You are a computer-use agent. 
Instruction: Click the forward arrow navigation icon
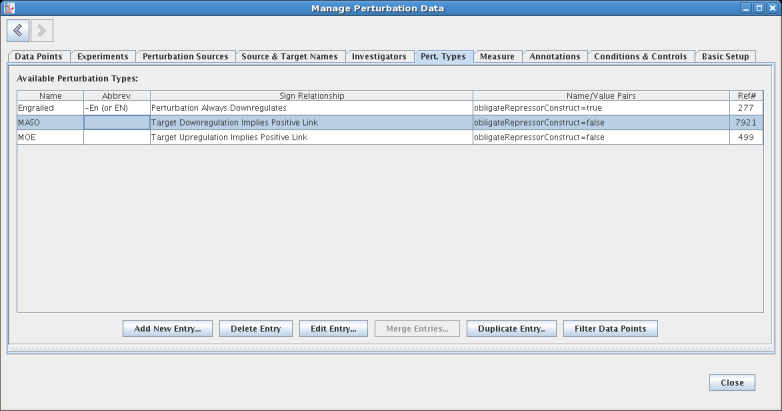tap(42, 31)
